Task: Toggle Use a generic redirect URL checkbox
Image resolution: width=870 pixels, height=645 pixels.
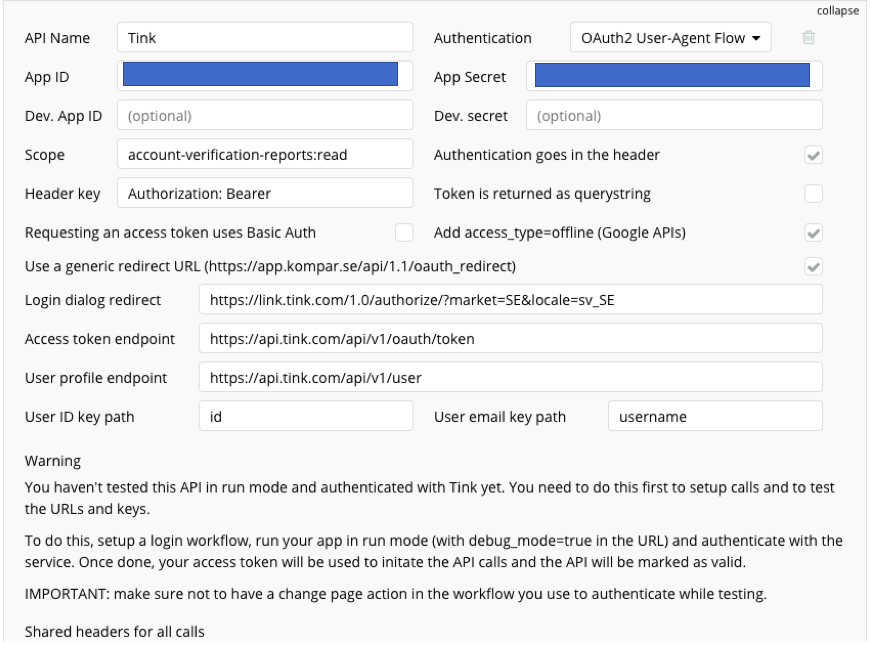Action: click(x=813, y=266)
